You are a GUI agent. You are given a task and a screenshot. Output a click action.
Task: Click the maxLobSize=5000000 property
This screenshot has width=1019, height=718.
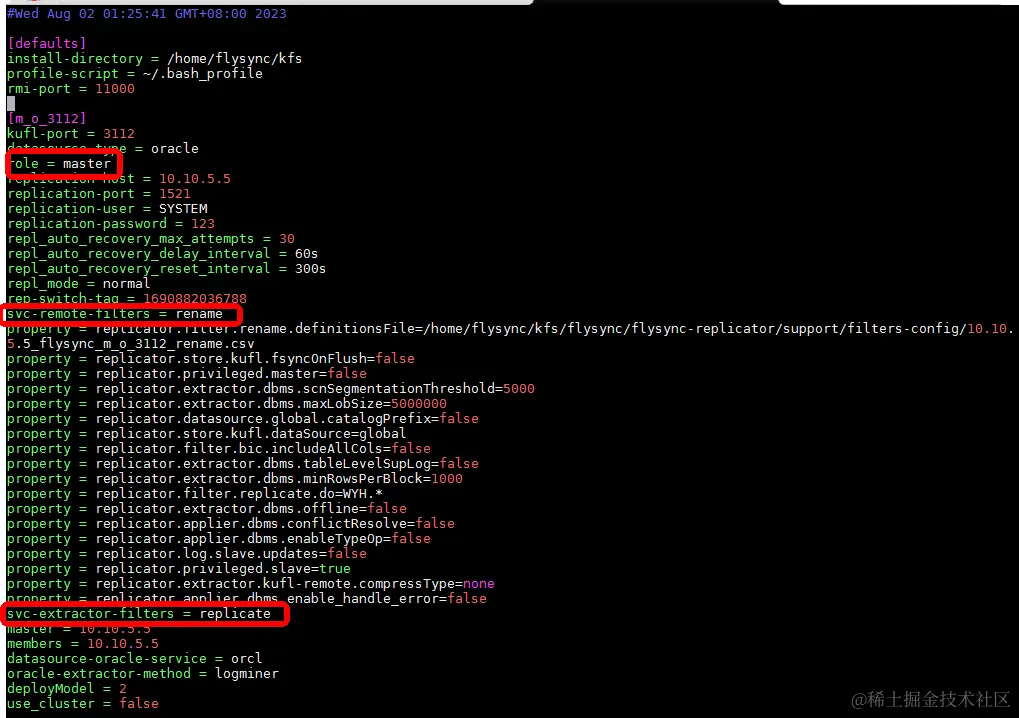pos(227,404)
